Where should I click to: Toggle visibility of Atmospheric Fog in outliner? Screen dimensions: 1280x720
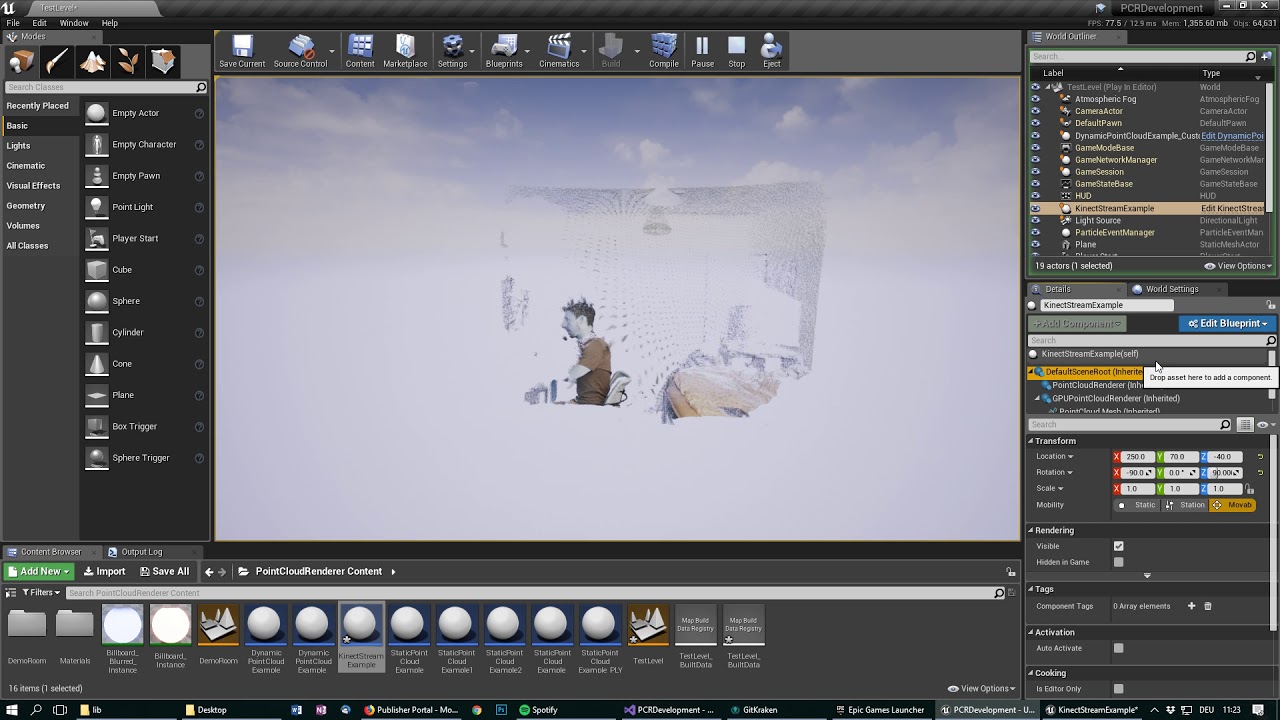pyautogui.click(x=1035, y=99)
